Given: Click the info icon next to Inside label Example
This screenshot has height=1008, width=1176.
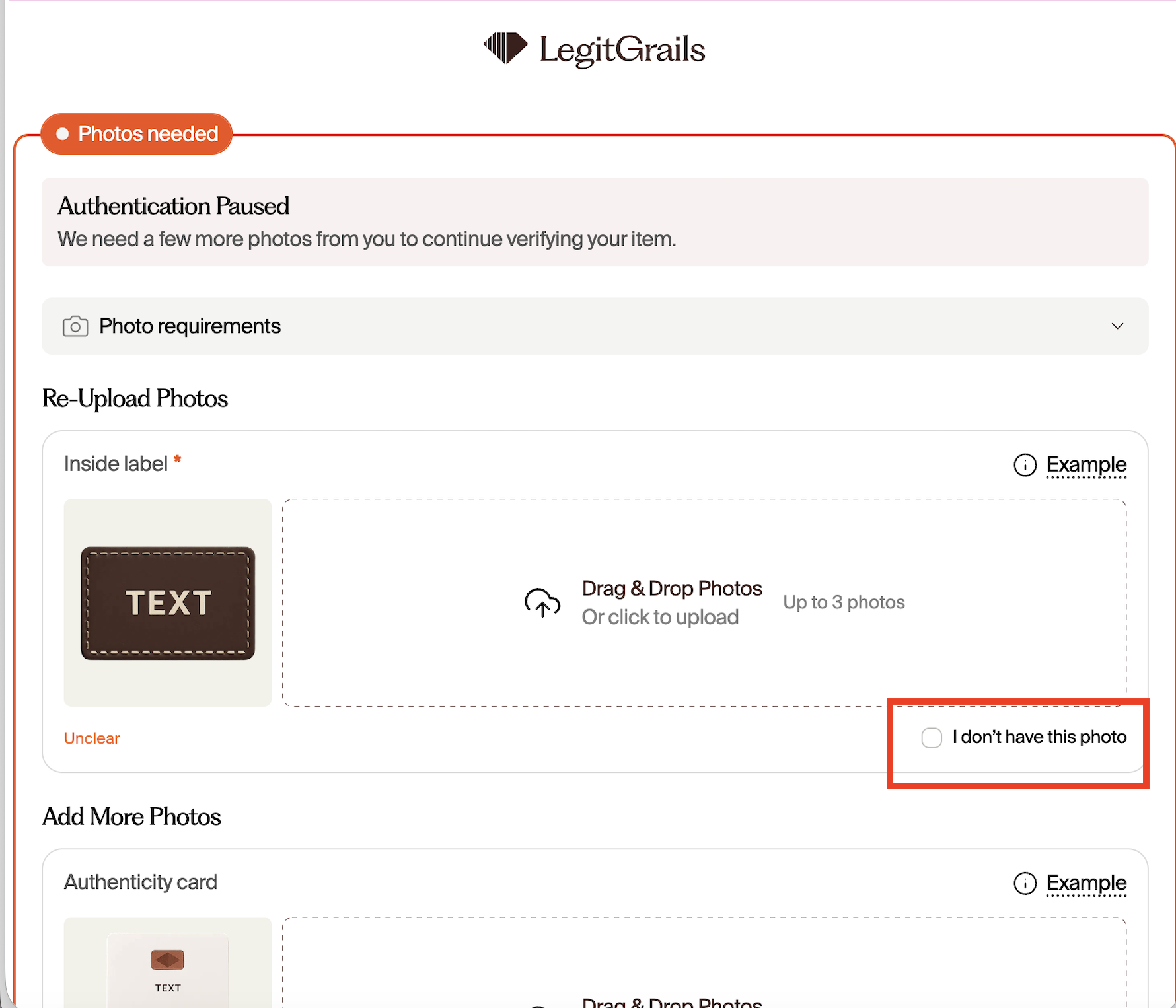Looking at the screenshot, I should pyautogui.click(x=1025, y=465).
